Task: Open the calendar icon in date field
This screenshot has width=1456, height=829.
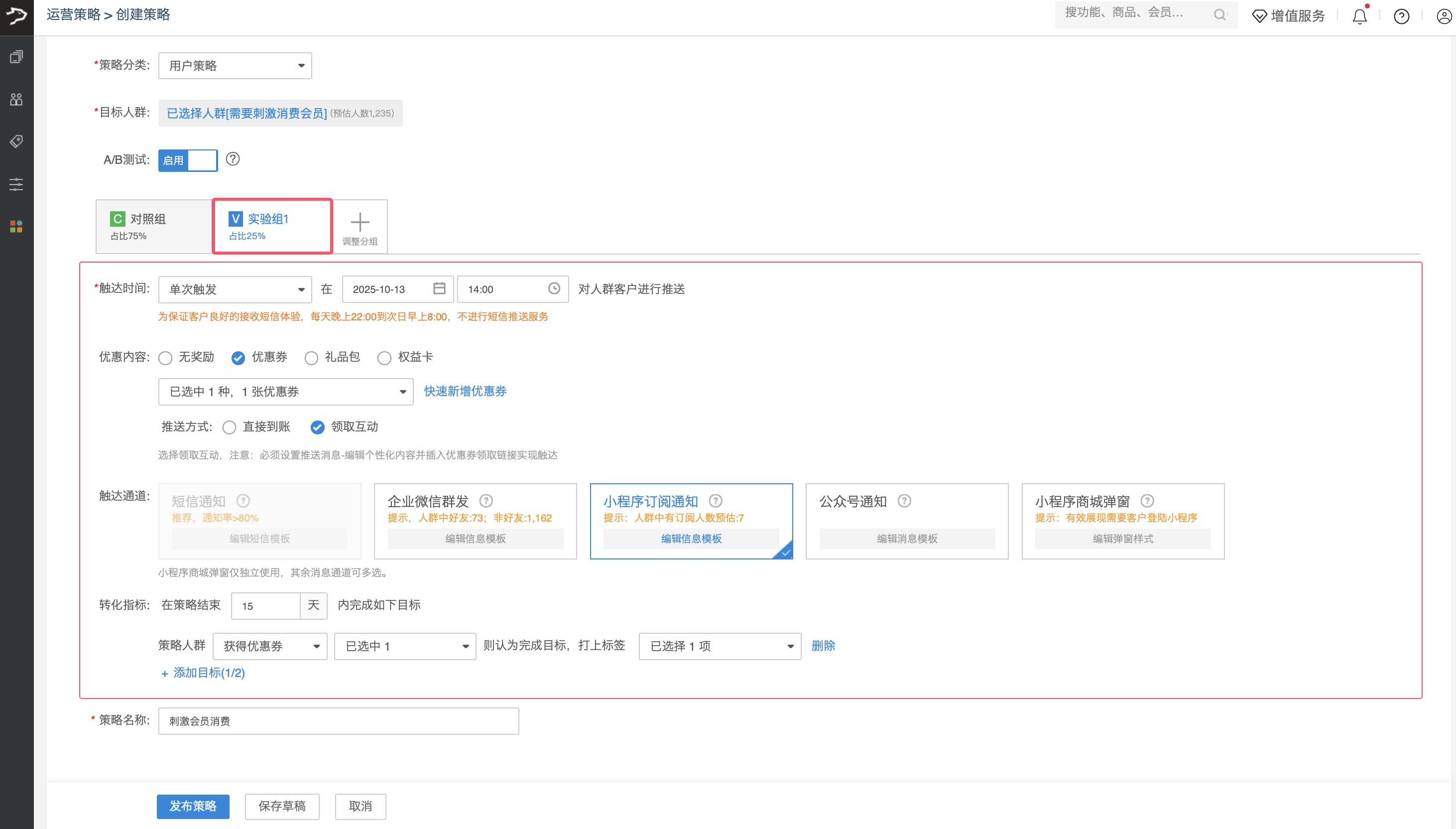Action: [x=439, y=288]
